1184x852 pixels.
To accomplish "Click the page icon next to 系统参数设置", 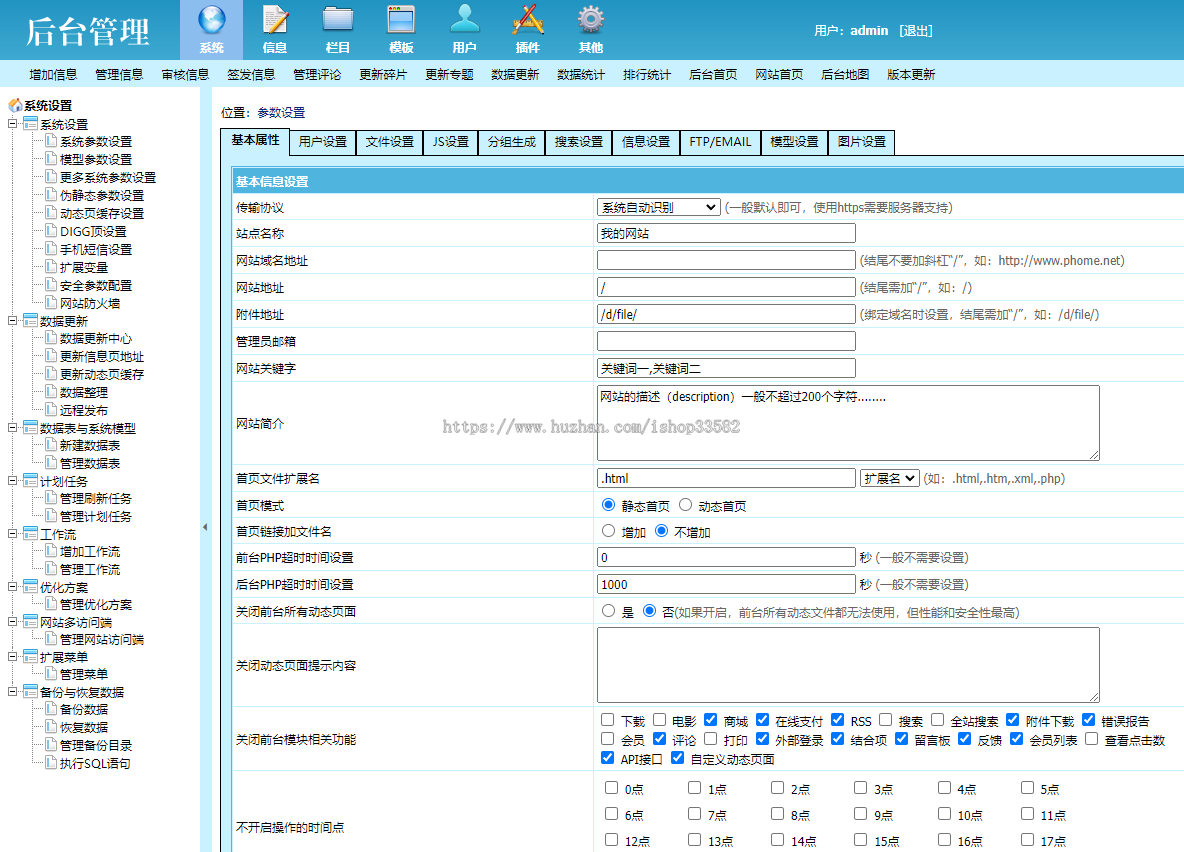I will (51, 140).
